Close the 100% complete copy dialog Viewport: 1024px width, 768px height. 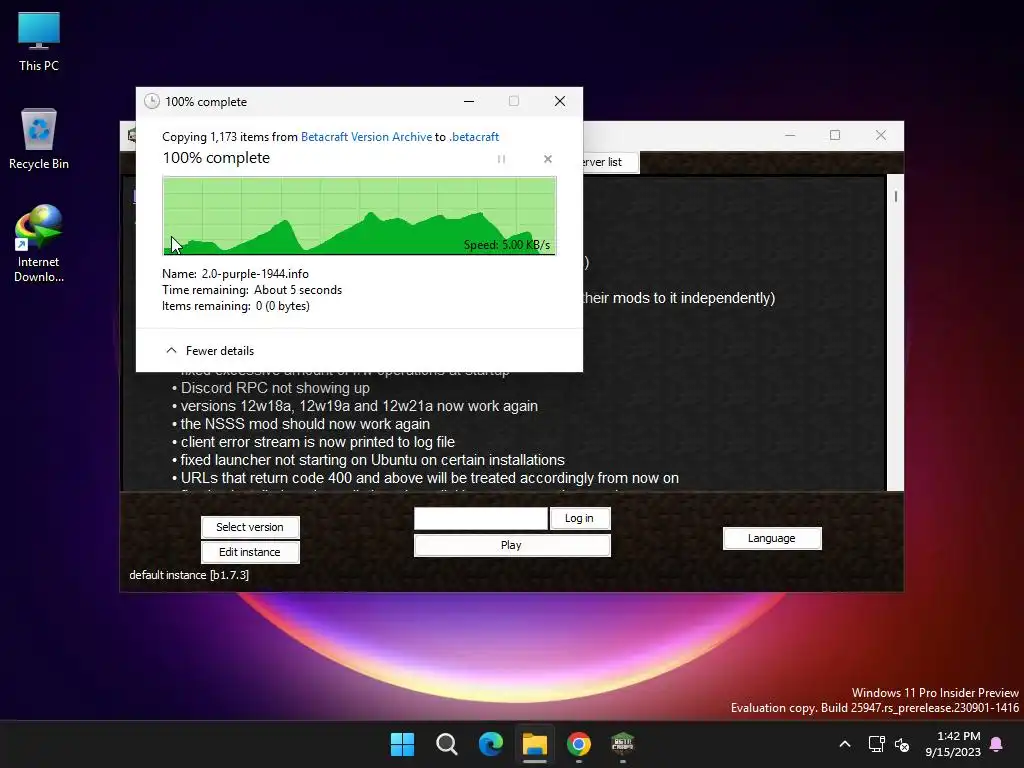click(560, 101)
